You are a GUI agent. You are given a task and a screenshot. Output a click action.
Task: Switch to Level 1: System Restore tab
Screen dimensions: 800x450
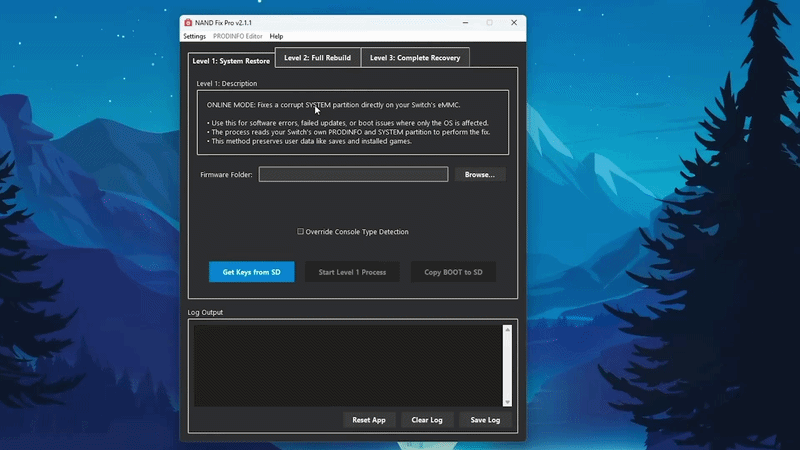click(x=231, y=61)
